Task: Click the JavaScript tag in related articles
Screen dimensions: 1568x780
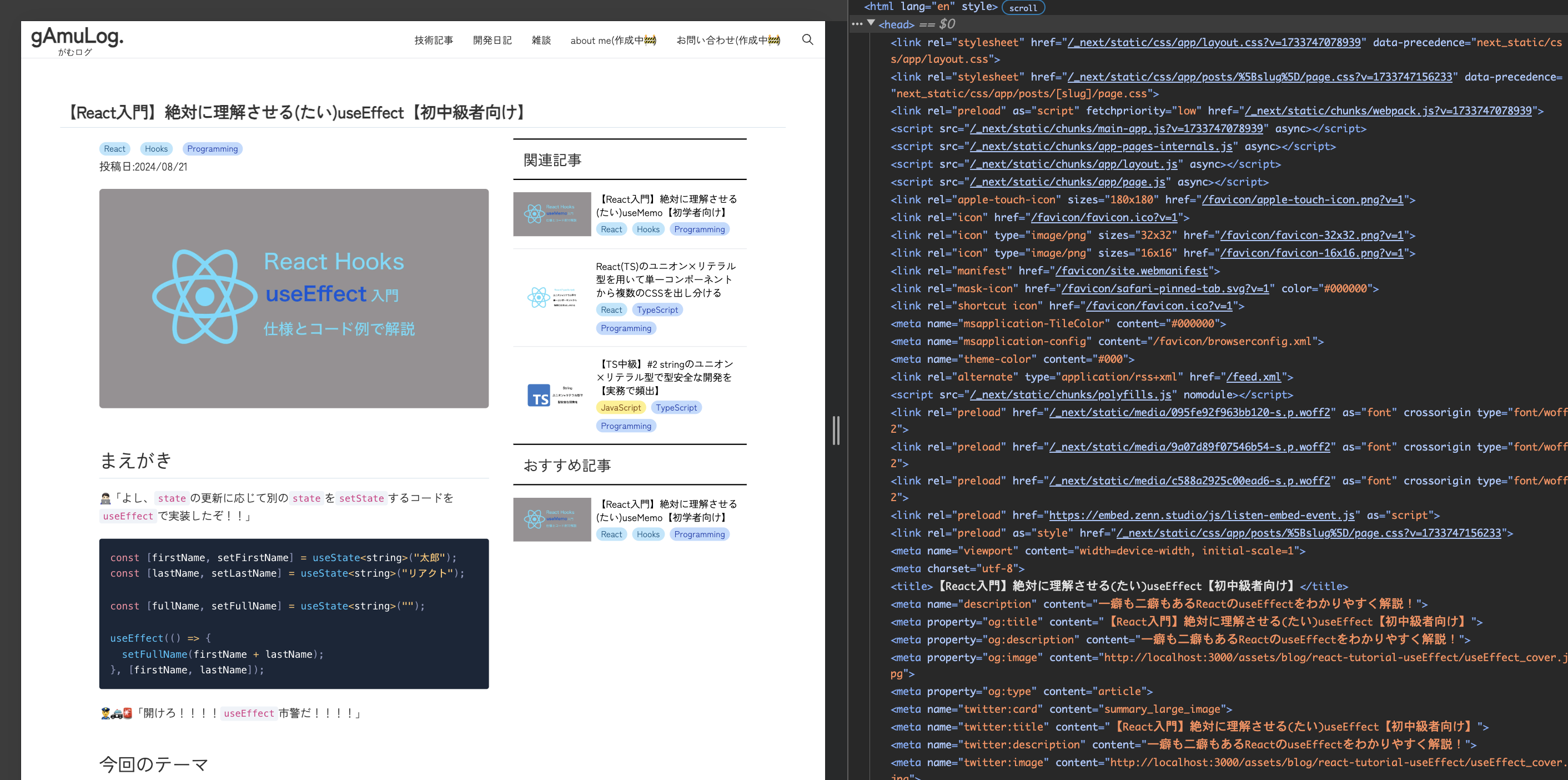Action: coord(620,407)
